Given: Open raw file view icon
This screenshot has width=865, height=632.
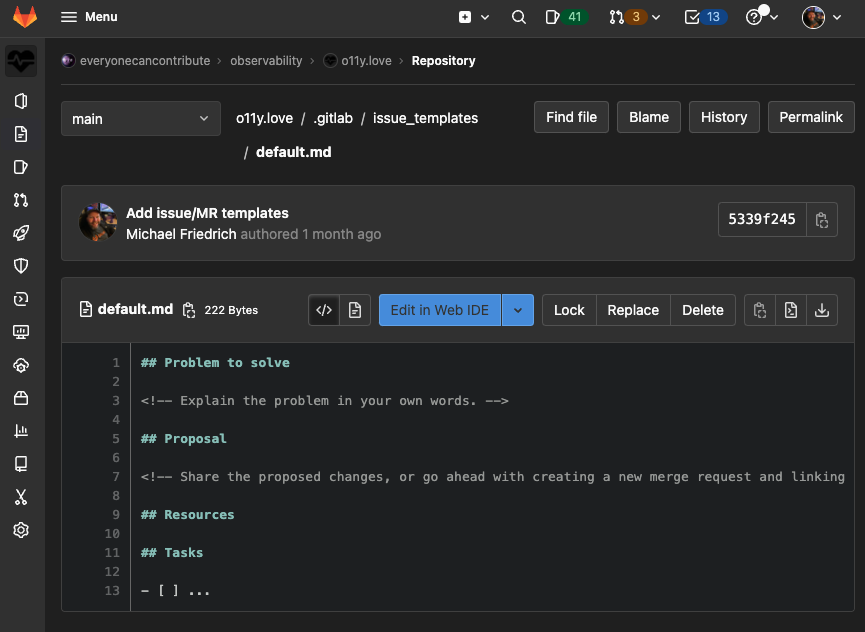Looking at the screenshot, I should coord(791,310).
